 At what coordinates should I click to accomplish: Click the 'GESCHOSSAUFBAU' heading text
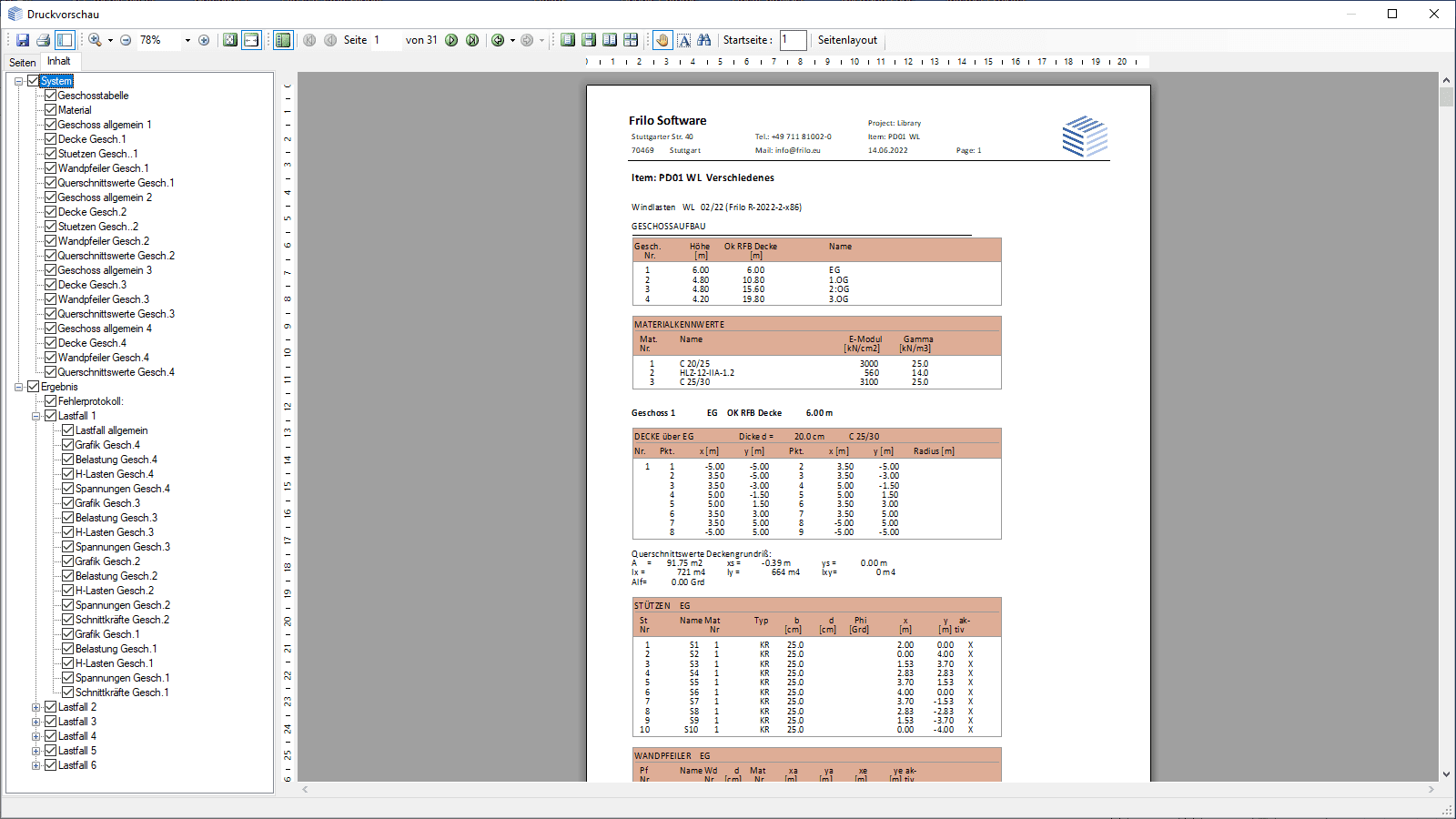[668, 227]
